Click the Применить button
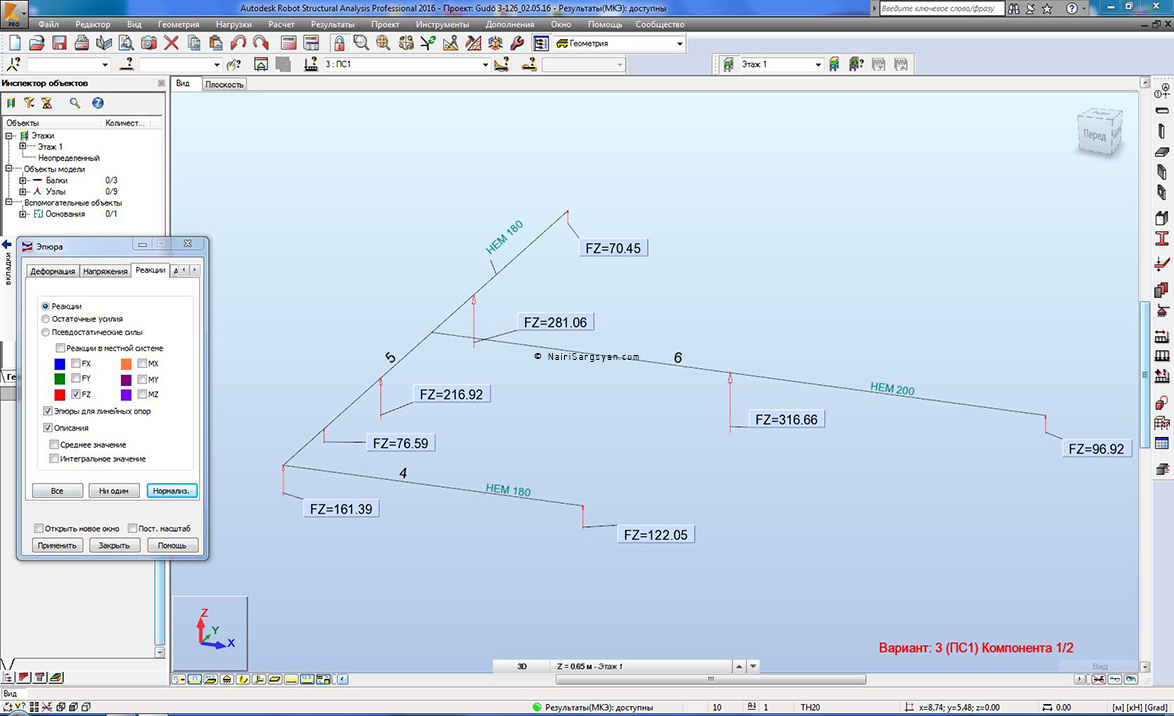 58,545
